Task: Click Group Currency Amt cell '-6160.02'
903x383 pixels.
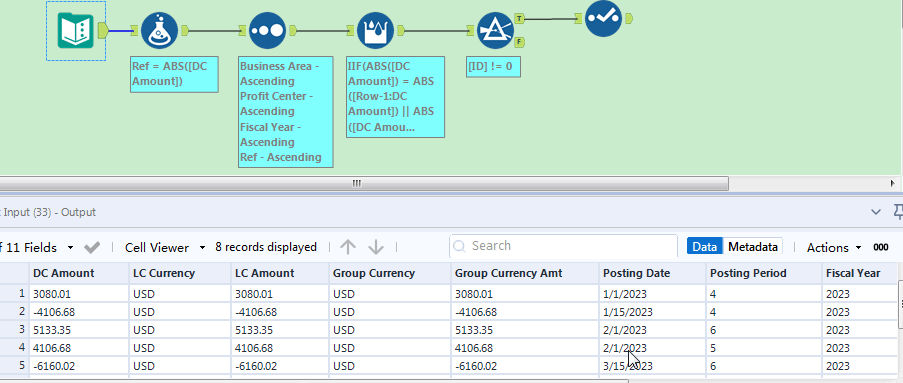Action: pos(525,366)
